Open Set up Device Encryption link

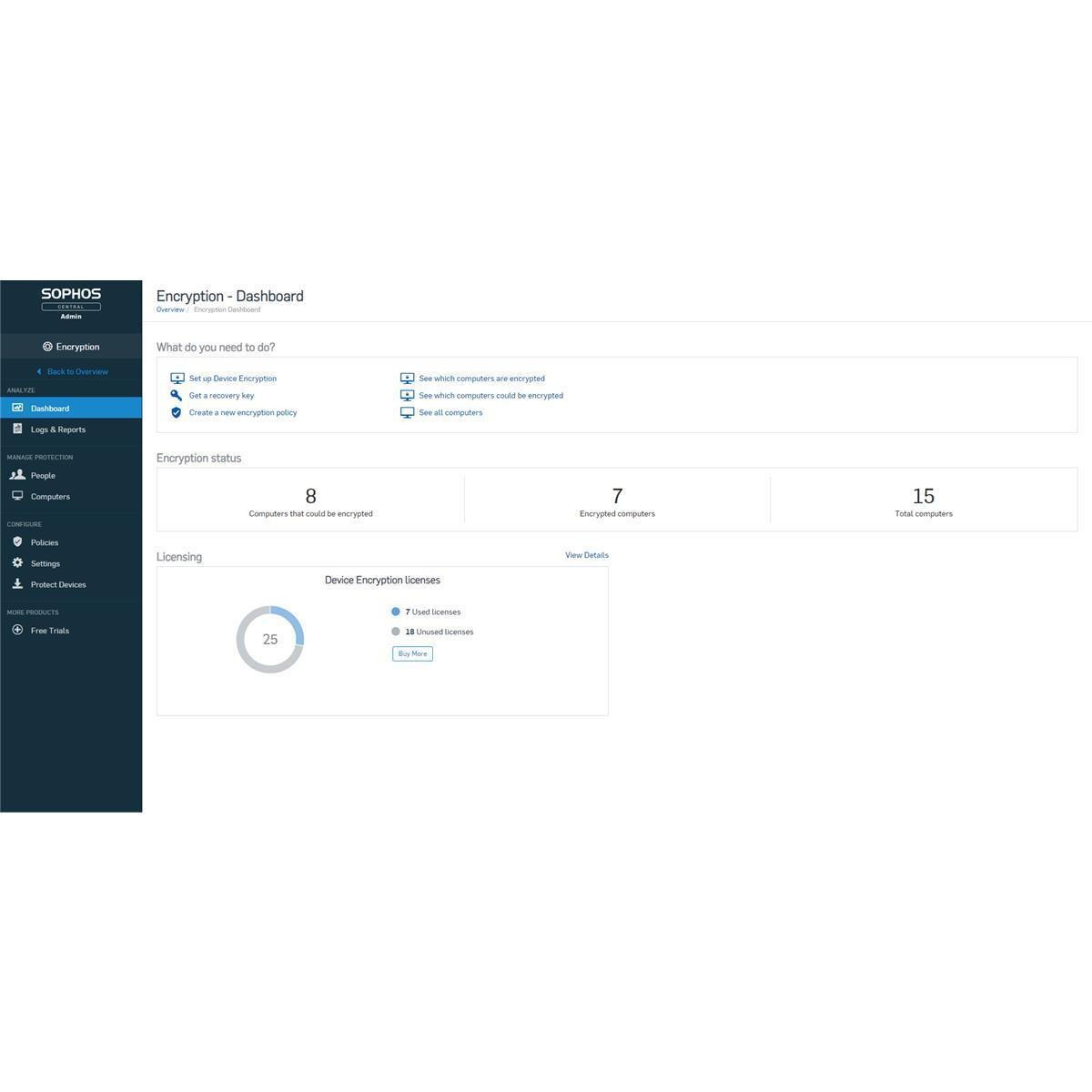pyautogui.click(x=232, y=379)
